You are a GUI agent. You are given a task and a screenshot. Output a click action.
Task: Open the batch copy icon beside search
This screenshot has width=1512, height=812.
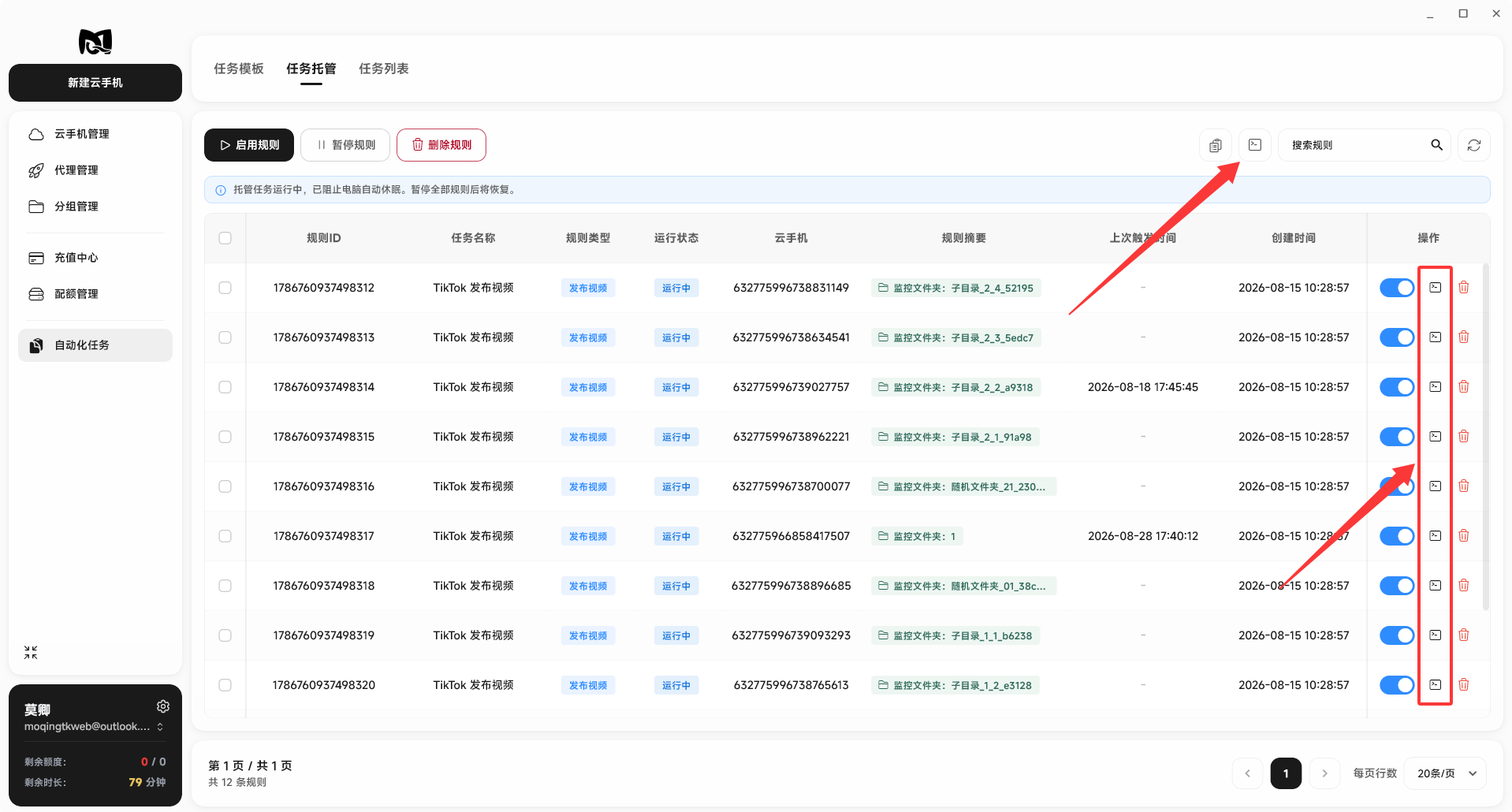[x=1215, y=145]
